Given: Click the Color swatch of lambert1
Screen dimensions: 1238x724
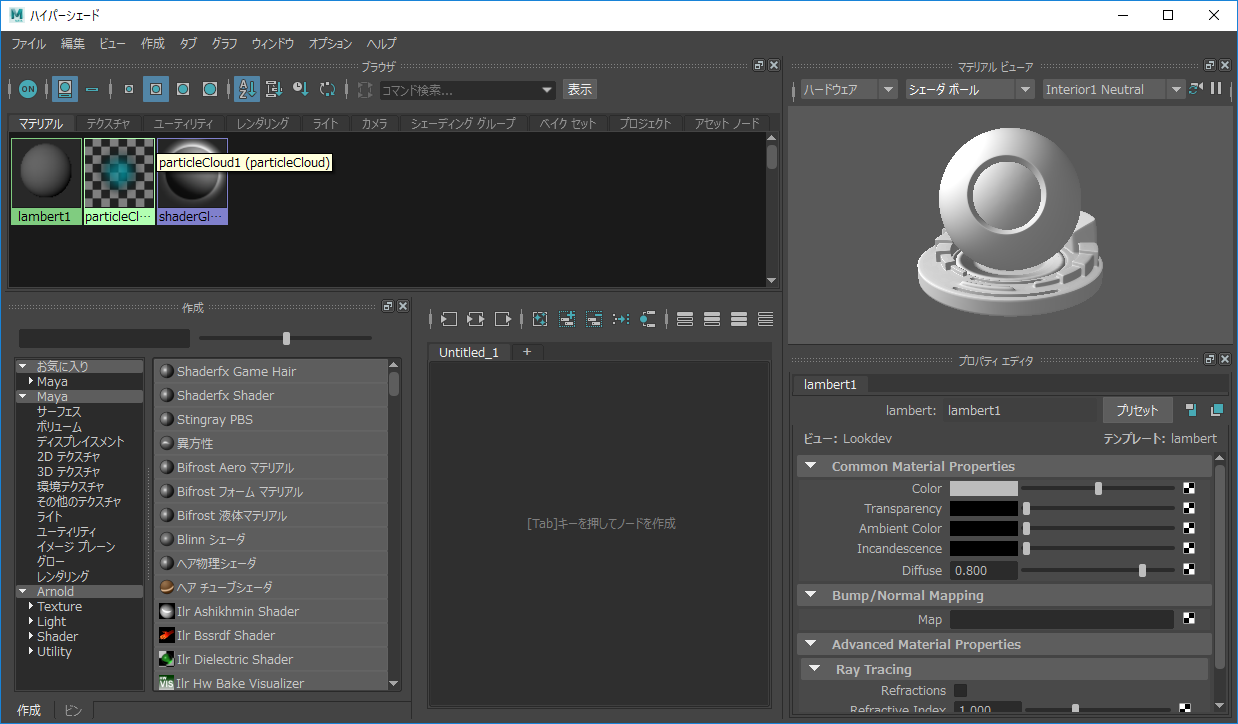Looking at the screenshot, I should [x=983, y=489].
